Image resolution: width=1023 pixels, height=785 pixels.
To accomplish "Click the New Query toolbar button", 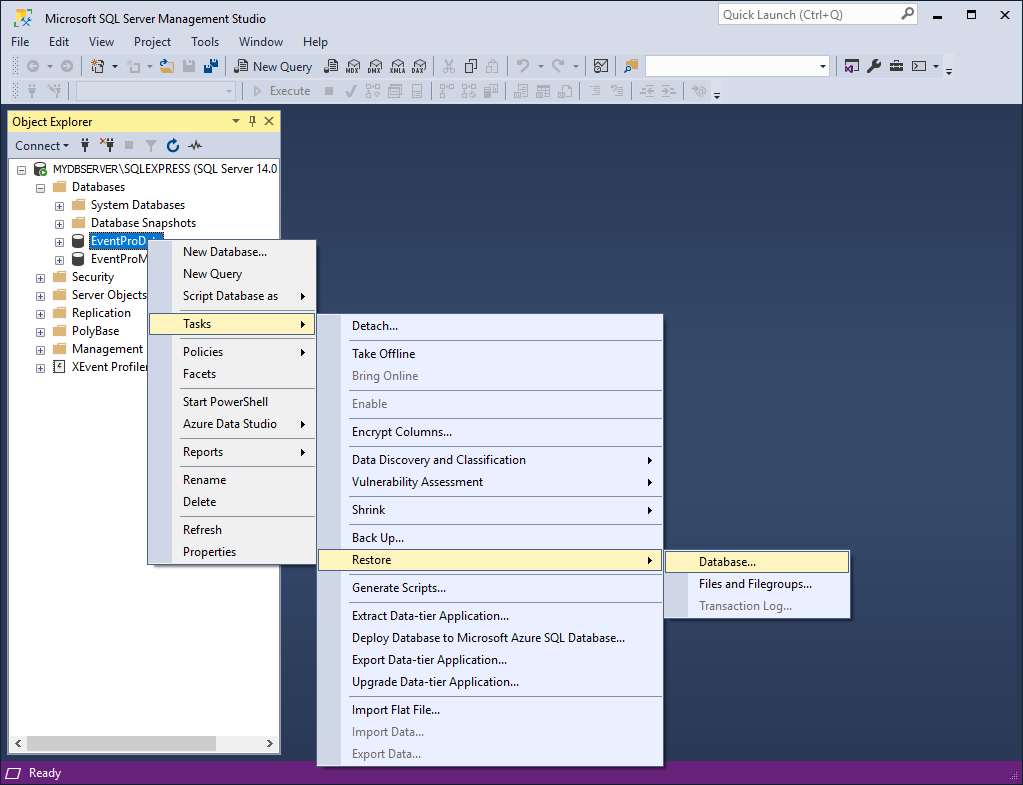I will (273, 67).
